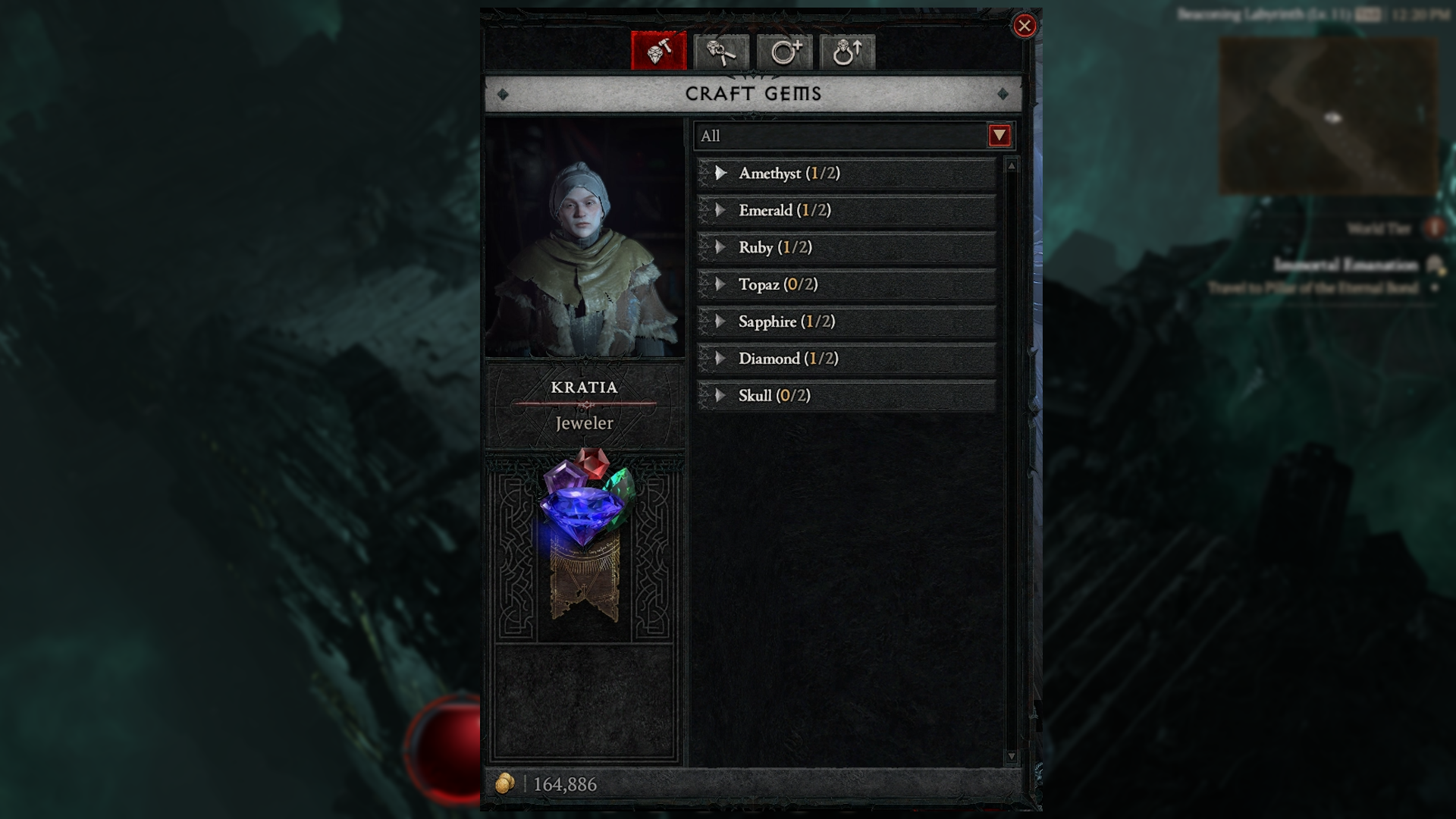This screenshot has width=1456, height=819.
Task: Click the left diamond ornament on header
Action: (503, 94)
